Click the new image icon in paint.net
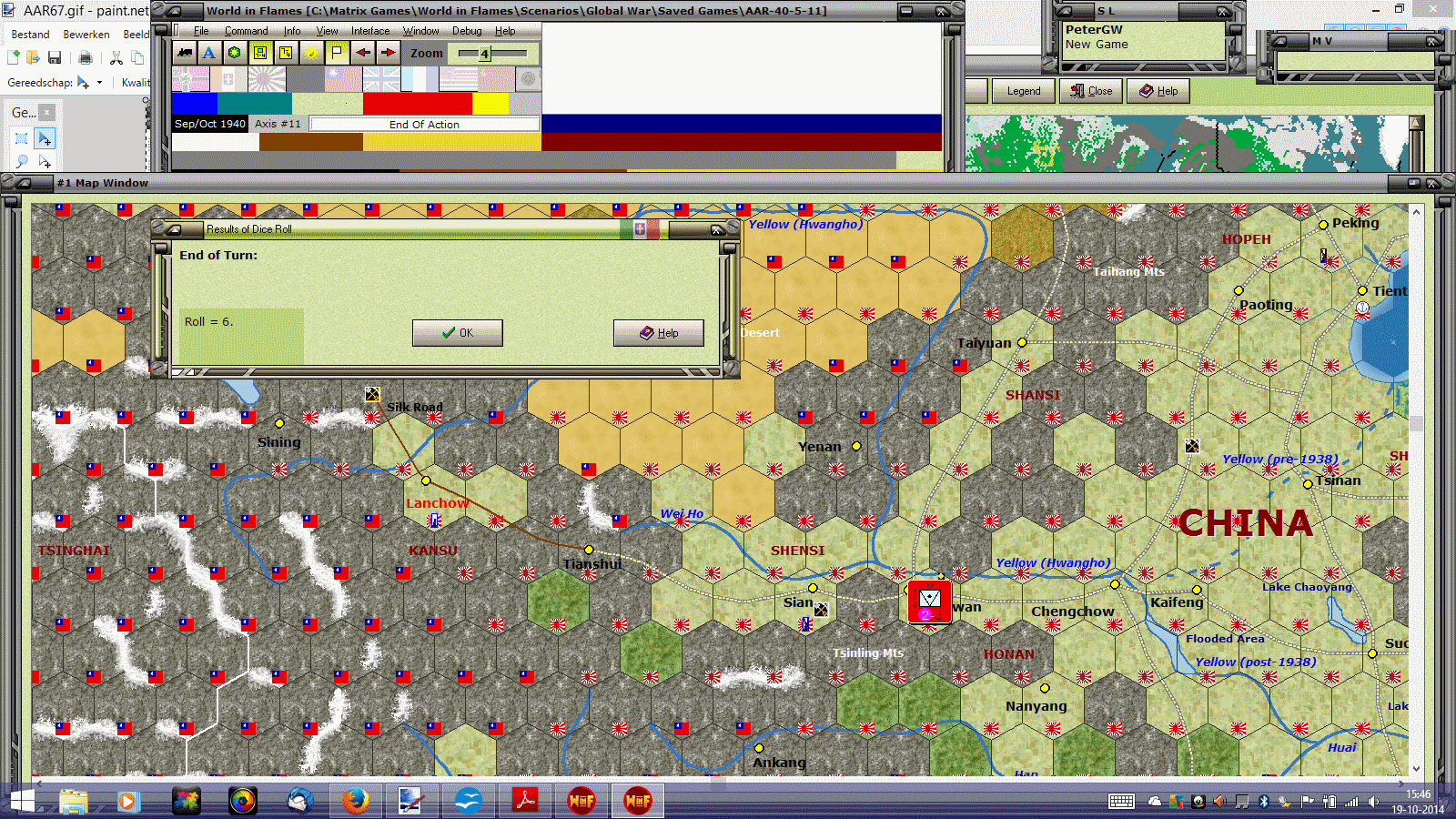Screen dimensions: 1456x819 tap(14, 57)
